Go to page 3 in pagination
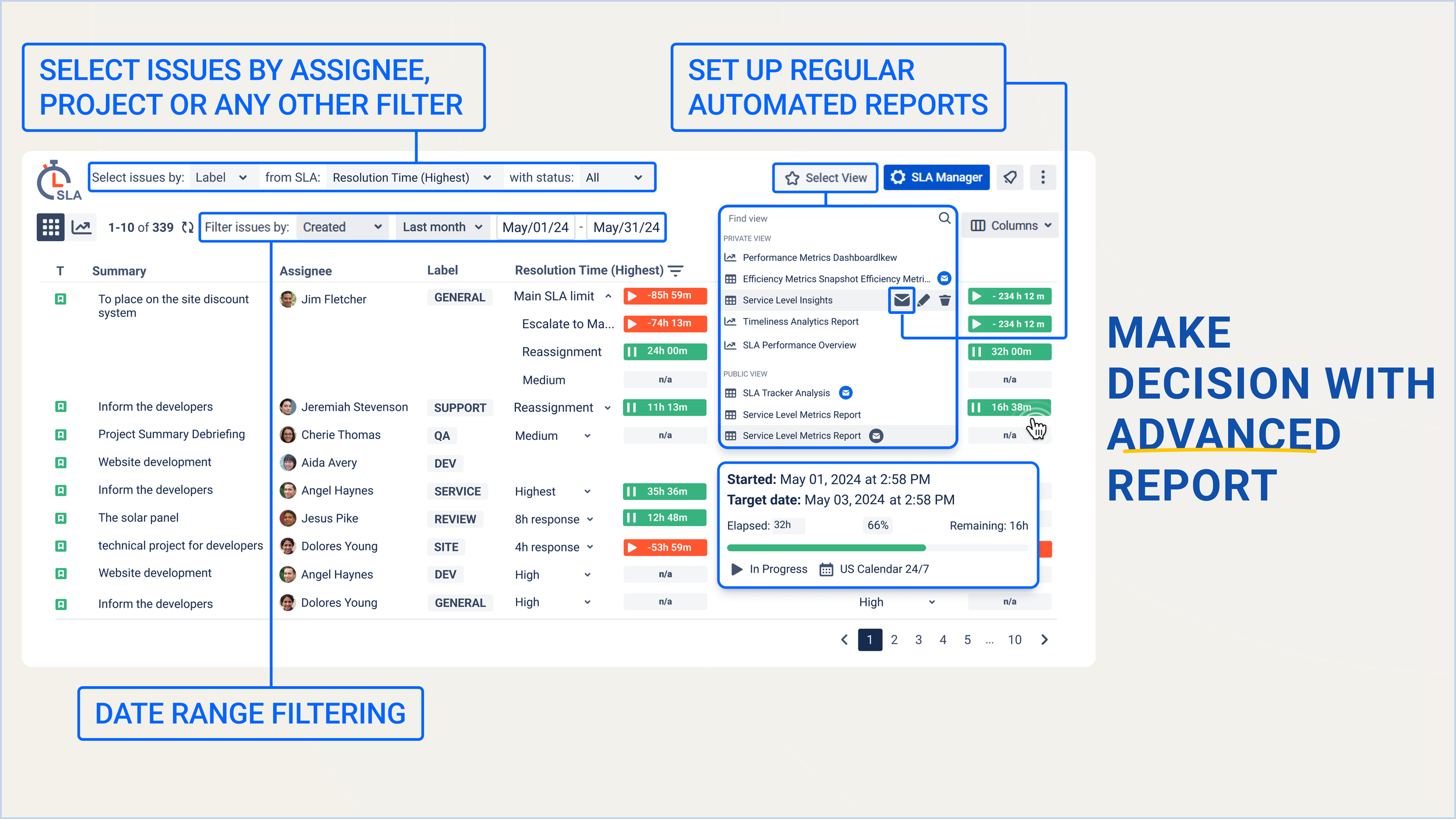1456x819 pixels. click(918, 640)
